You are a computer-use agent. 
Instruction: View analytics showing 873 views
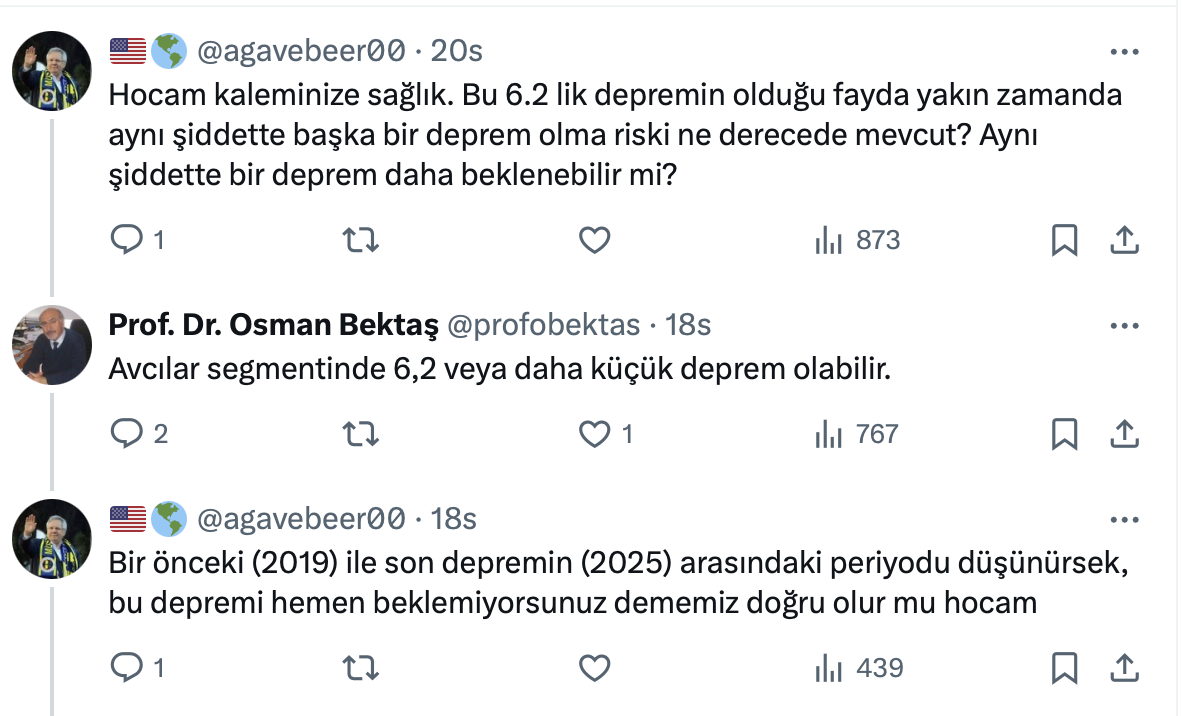tap(858, 240)
